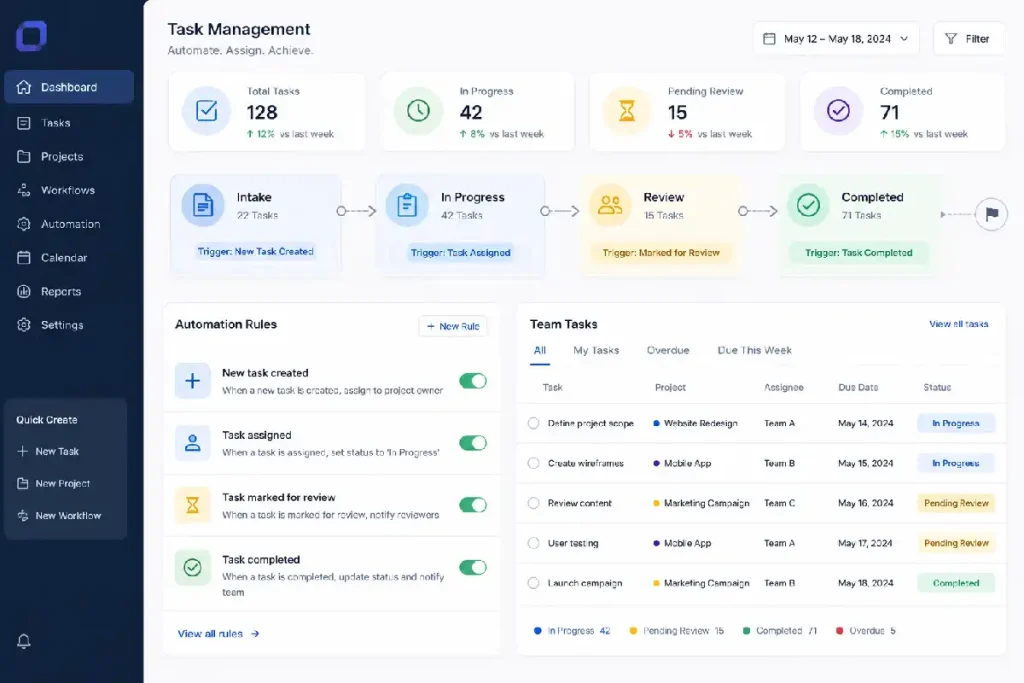Check off Create wireframes task
Image resolution: width=1024 pixels, height=683 pixels.
click(x=534, y=463)
